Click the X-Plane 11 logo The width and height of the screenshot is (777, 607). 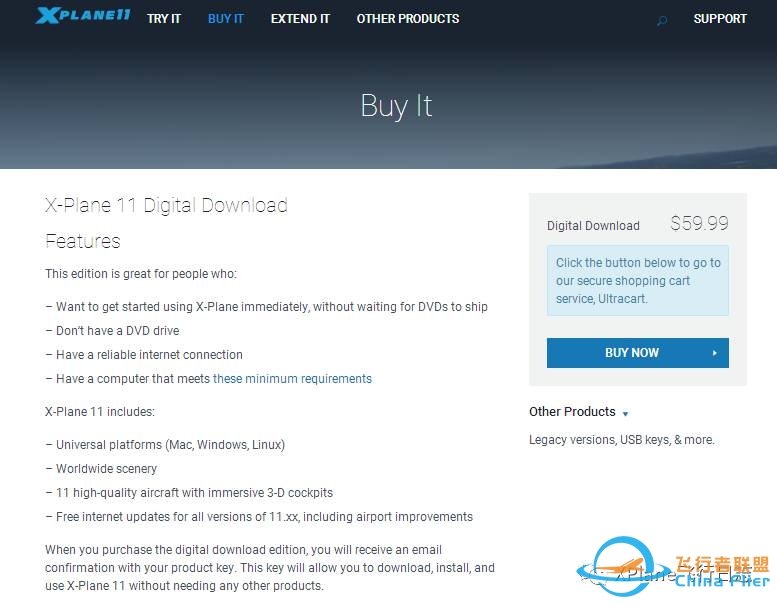click(x=83, y=15)
